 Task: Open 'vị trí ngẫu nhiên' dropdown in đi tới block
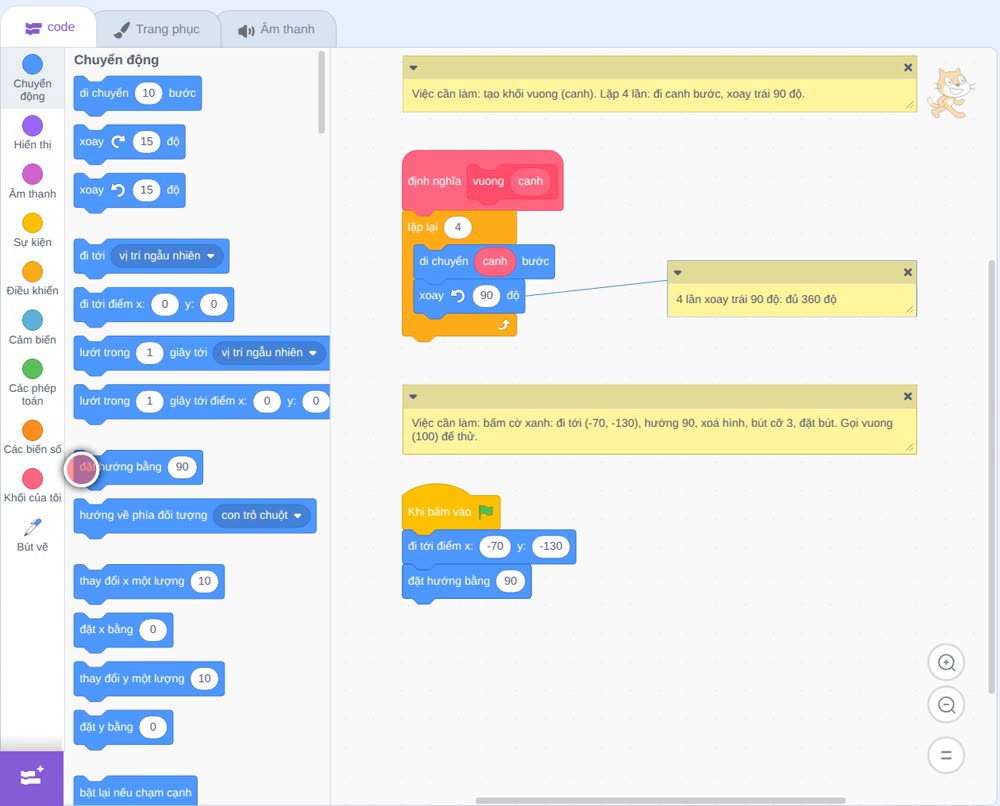tap(167, 256)
